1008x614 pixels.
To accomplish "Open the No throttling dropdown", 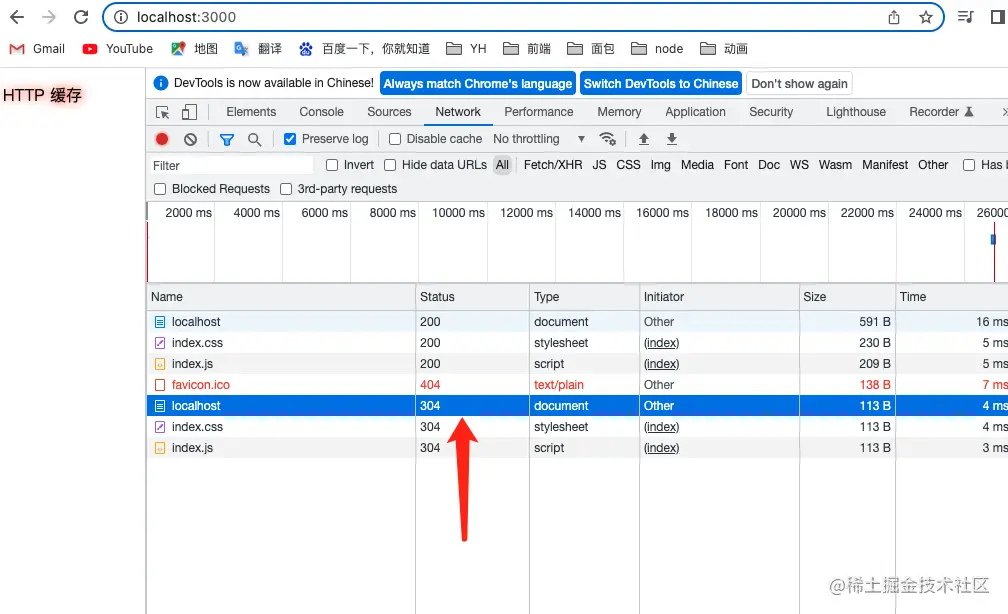I will [539, 139].
